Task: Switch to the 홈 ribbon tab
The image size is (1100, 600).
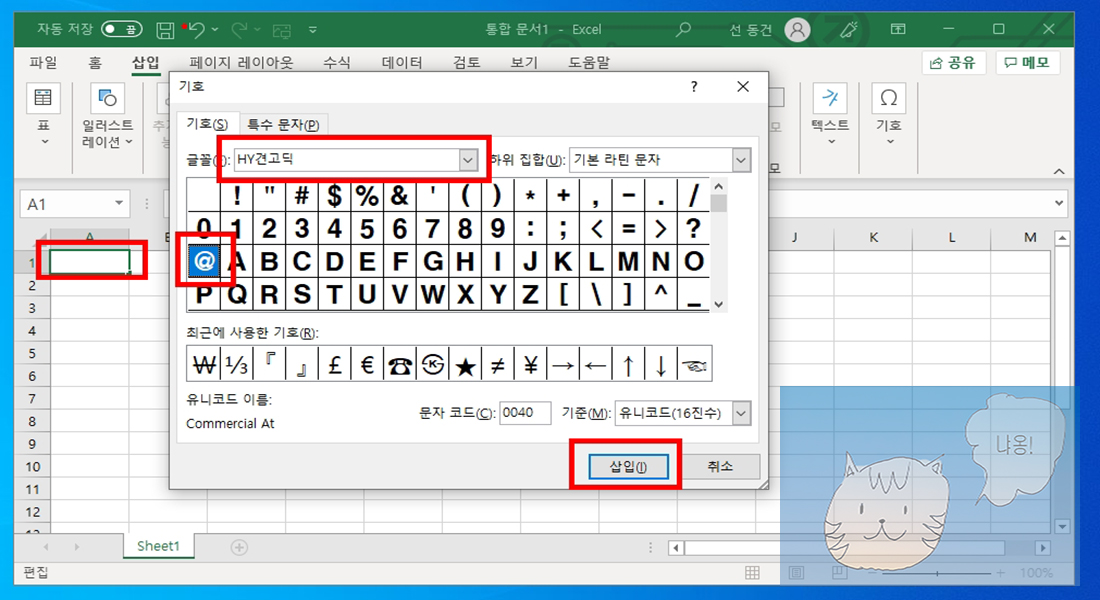Action: click(x=95, y=62)
